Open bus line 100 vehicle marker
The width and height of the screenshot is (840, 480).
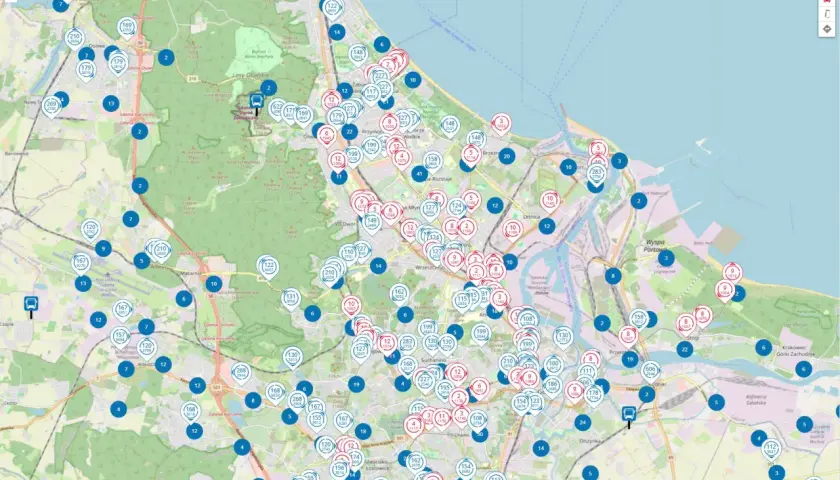(x=553, y=365)
